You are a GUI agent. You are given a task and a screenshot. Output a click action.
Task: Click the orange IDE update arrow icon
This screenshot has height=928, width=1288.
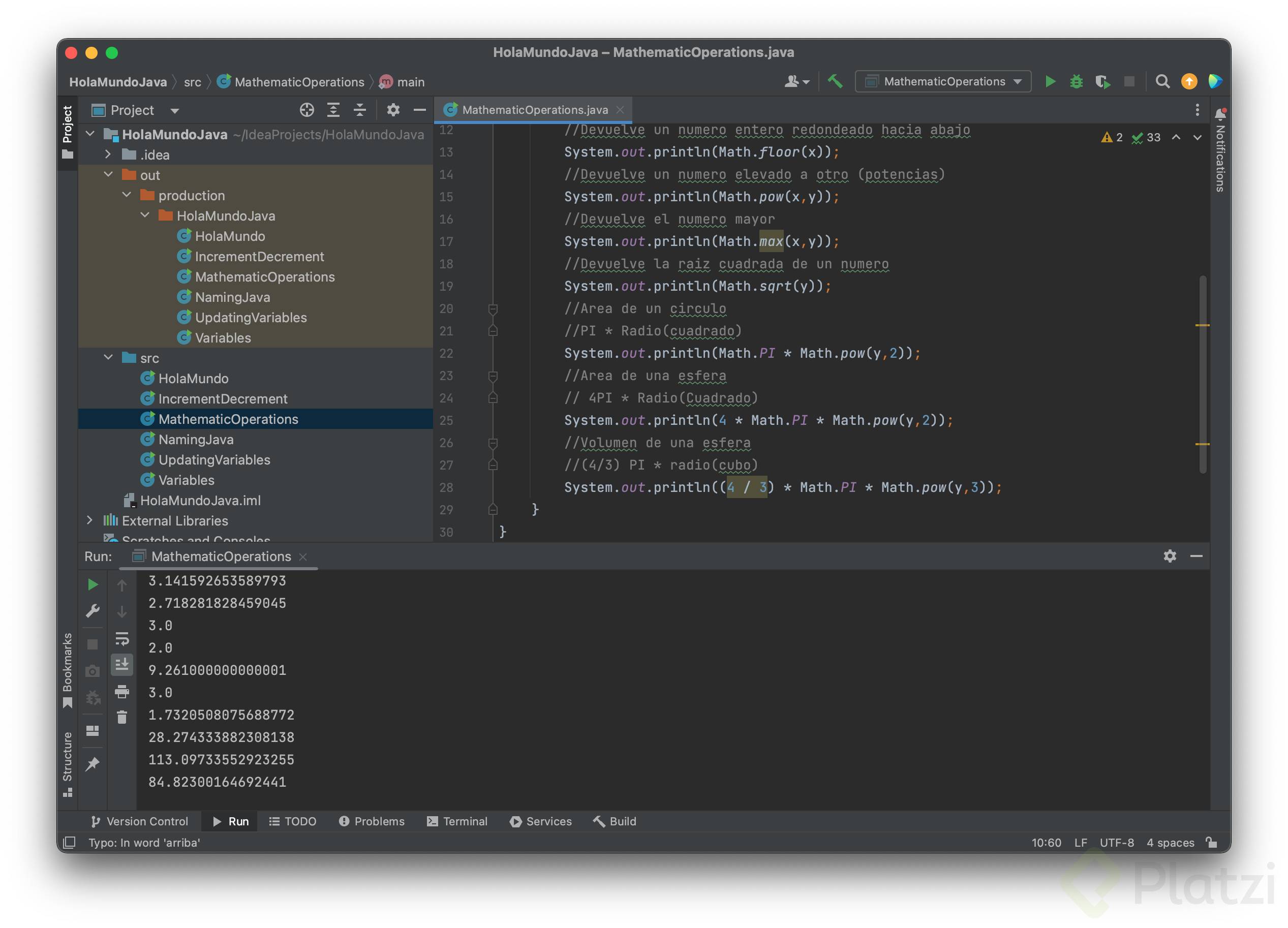coord(1188,82)
